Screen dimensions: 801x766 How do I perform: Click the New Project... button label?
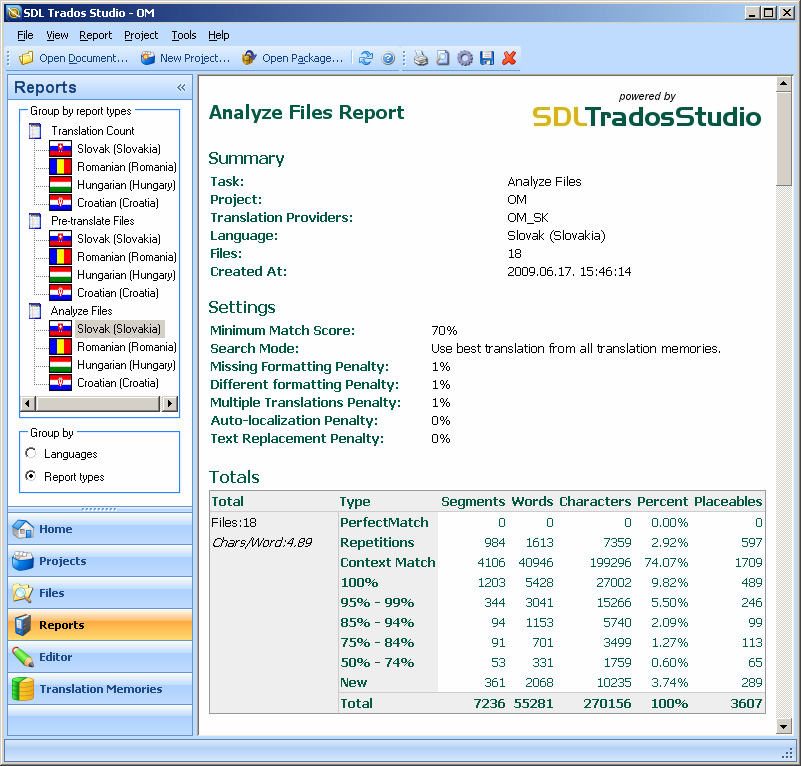tap(195, 58)
